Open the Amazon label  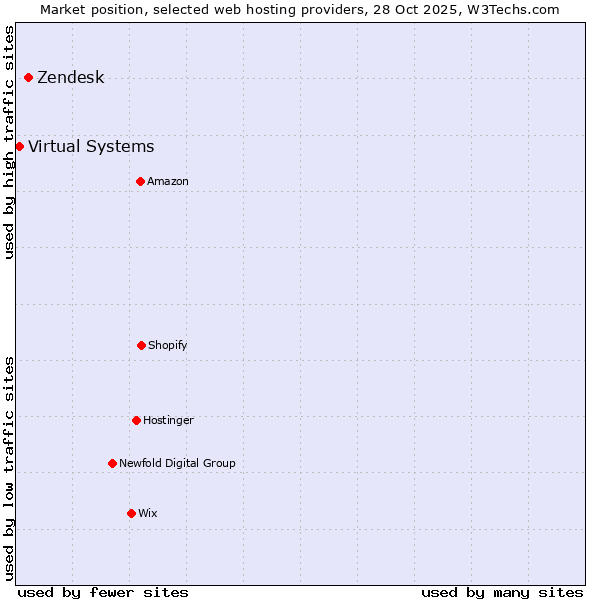tap(167, 181)
